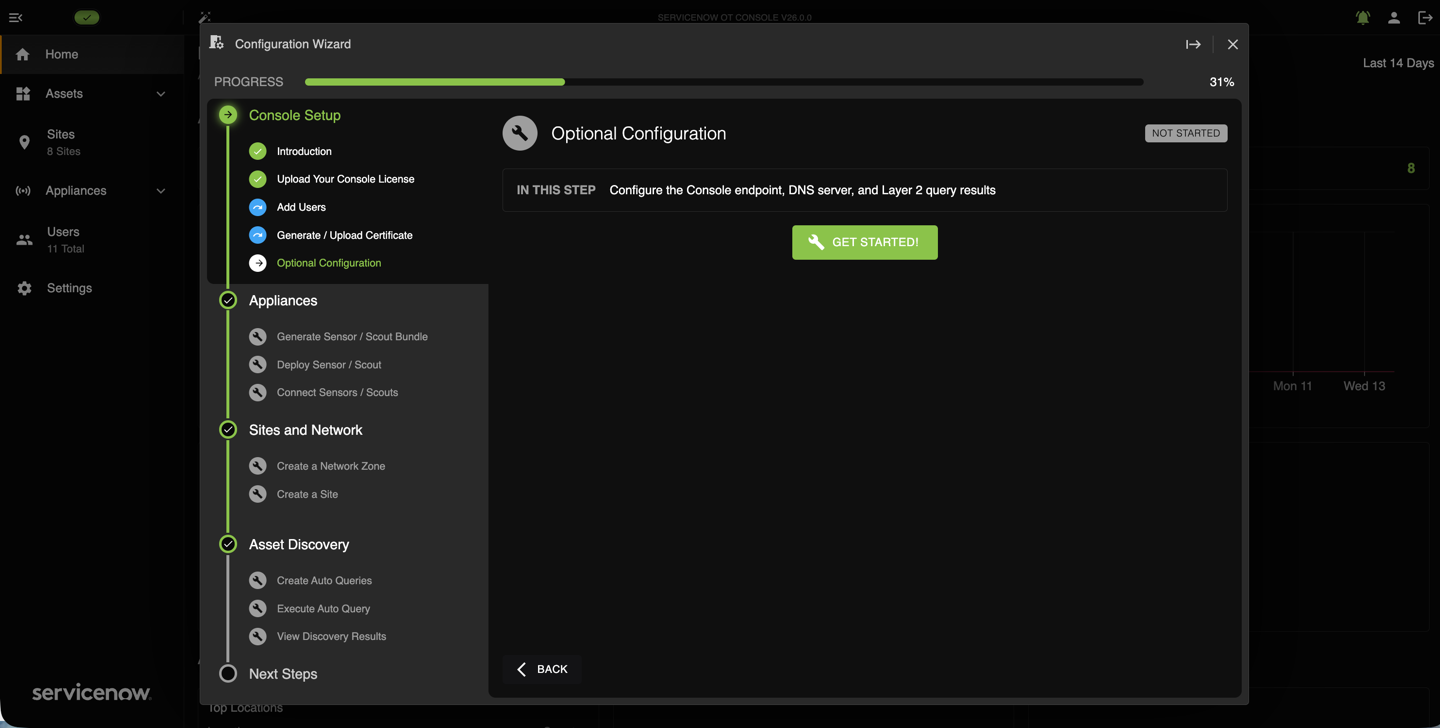The width and height of the screenshot is (1440, 728).
Task: Open Users menu item
Action: (92, 240)
